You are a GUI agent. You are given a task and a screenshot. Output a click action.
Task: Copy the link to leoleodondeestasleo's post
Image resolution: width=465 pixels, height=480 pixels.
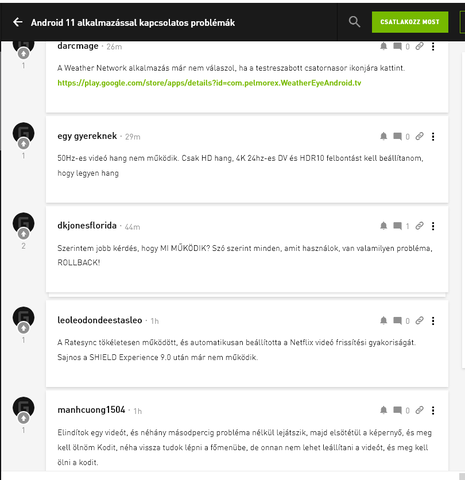point(420,321)
